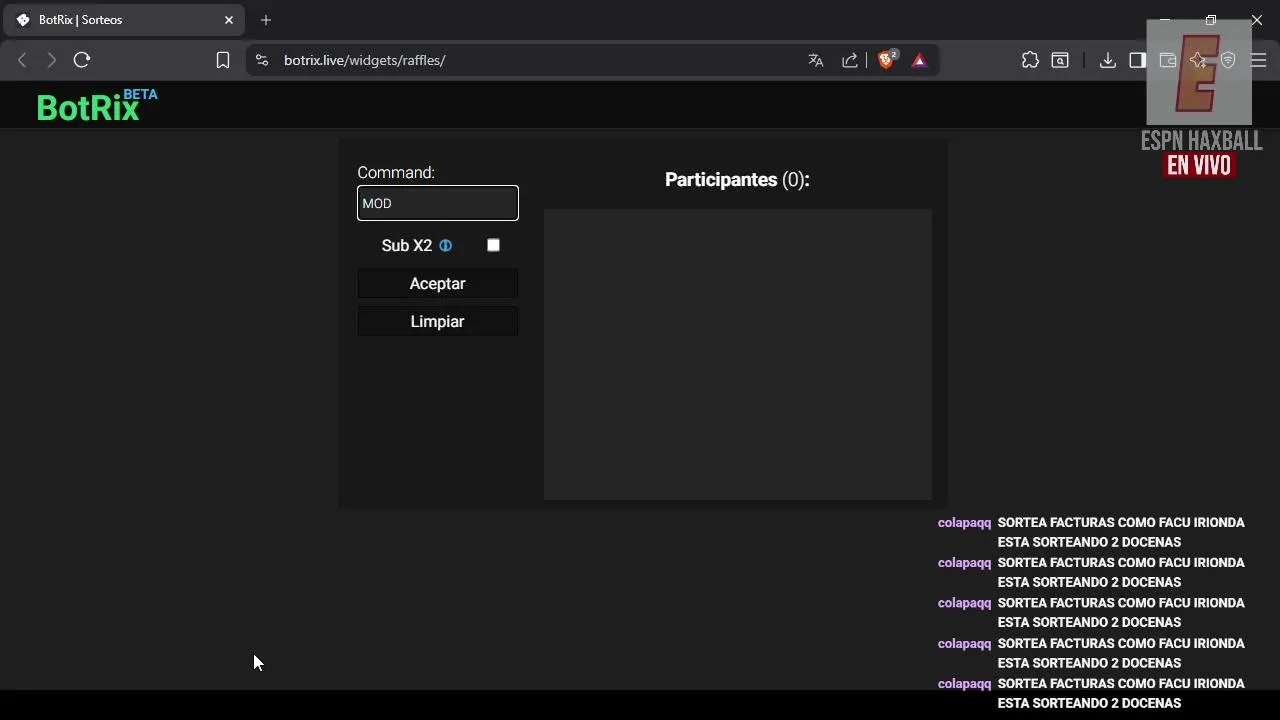Enable the Sub X2 checkbox
This screenshot has width=1280, height=720.
pos(493,245)
